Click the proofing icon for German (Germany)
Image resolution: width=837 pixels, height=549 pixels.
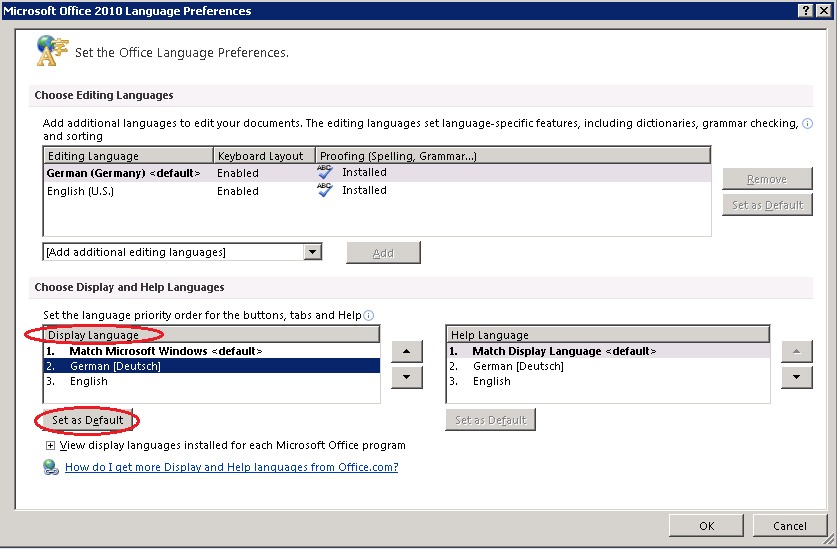pos(325,172)
